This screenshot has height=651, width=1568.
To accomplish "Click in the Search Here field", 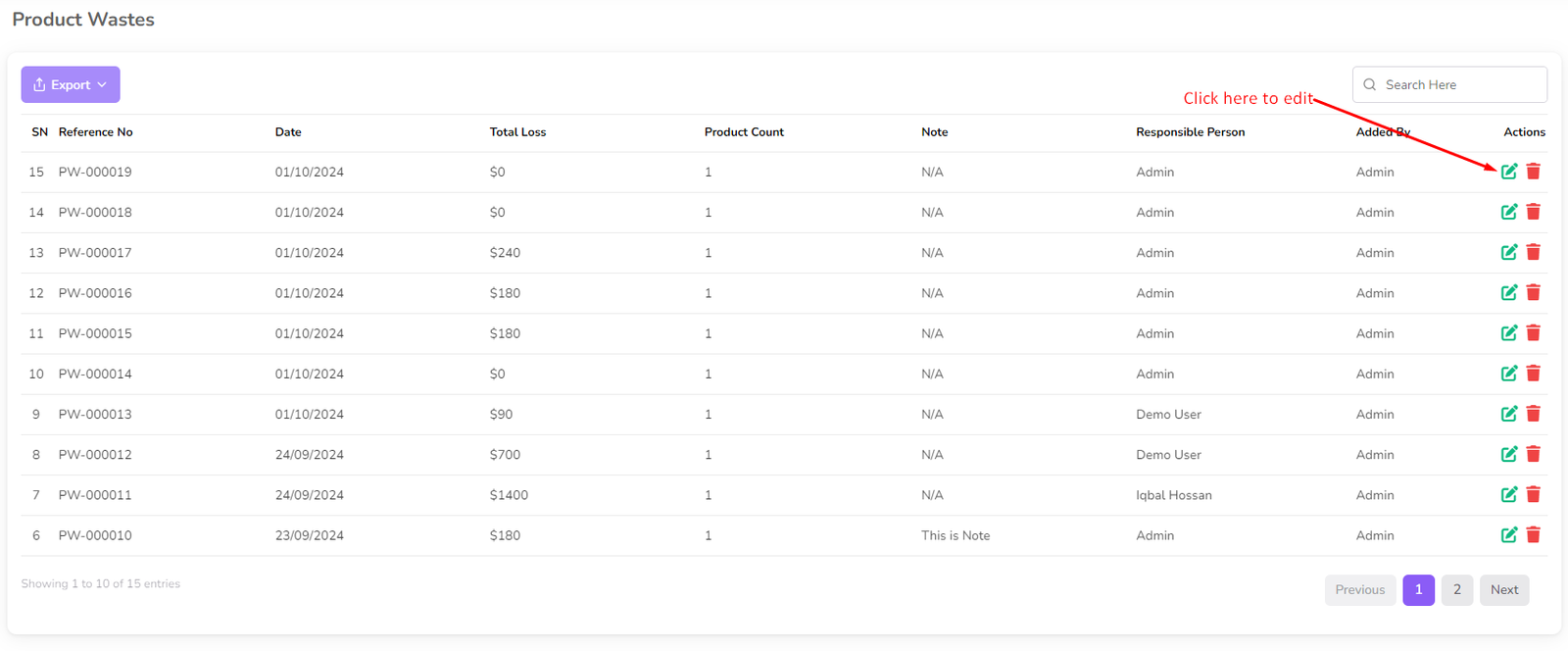I will [1460, 84].
